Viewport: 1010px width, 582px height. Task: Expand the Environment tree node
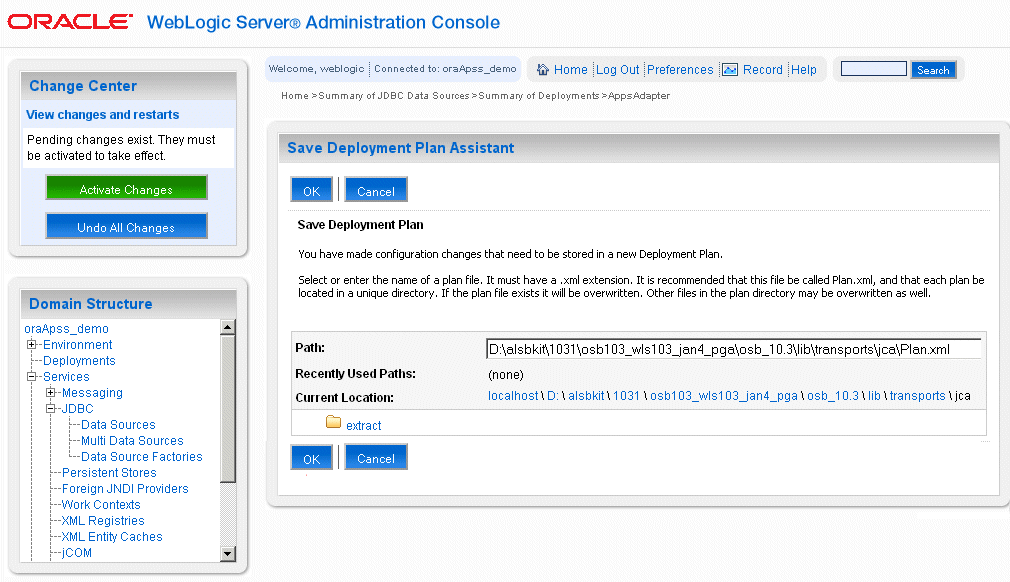click(31, 344)
